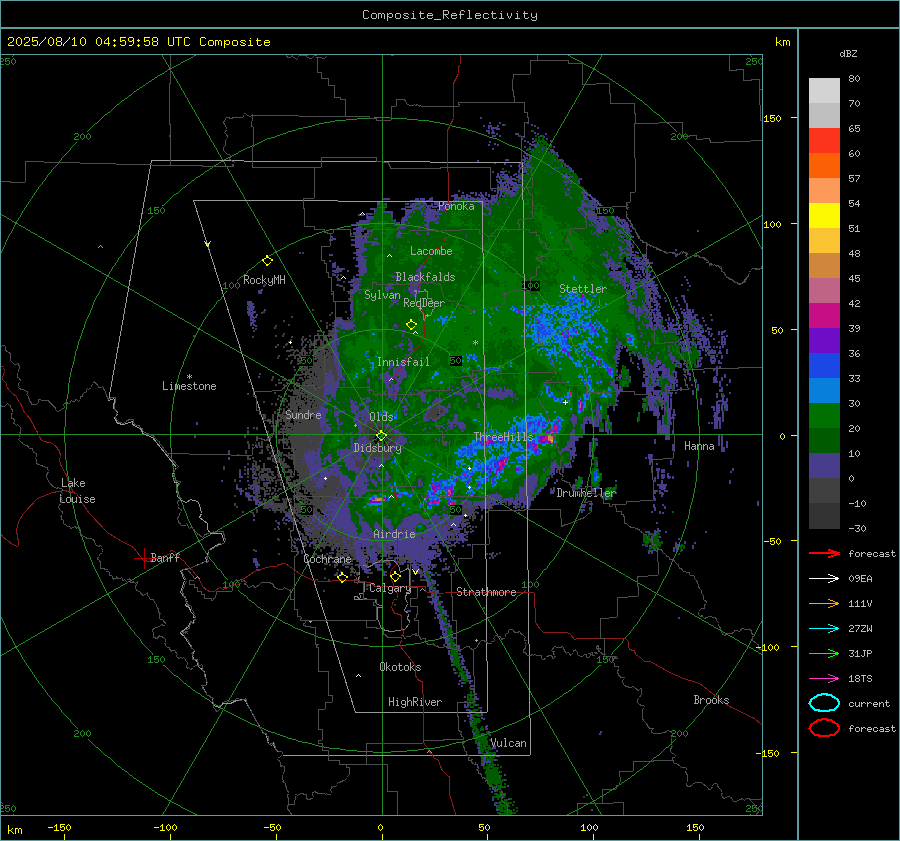Click the Didsbury city label
The width and height of the screenshot is (900, 841).
(378, 448)
